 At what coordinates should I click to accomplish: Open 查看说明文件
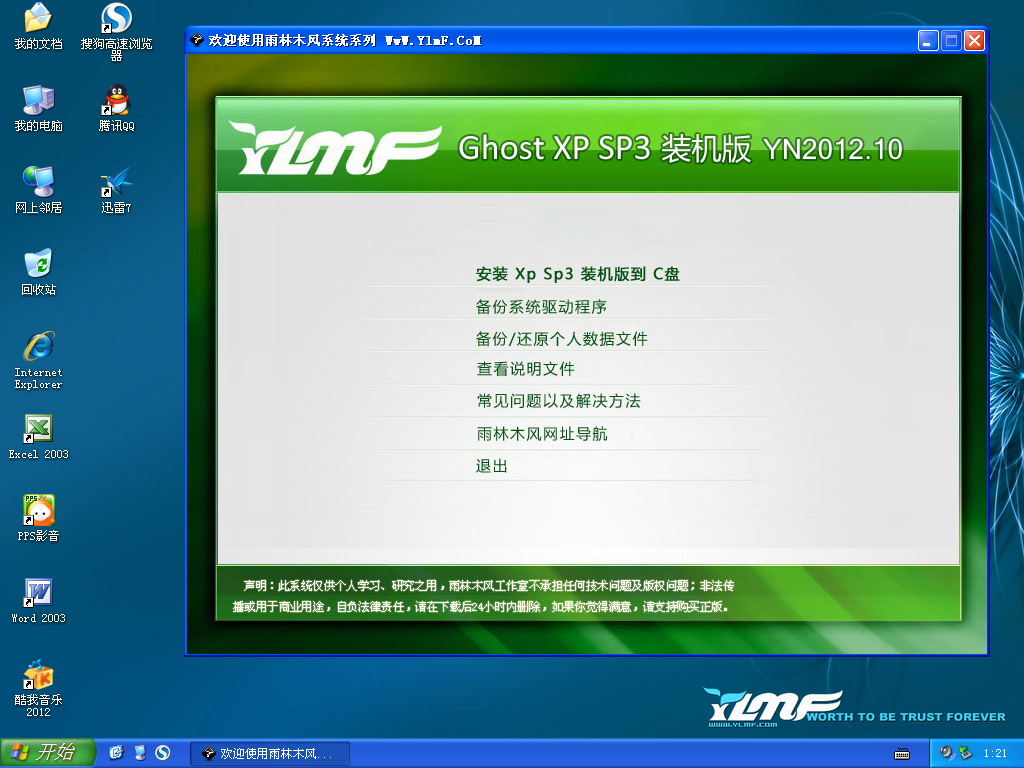click(525, 369)
